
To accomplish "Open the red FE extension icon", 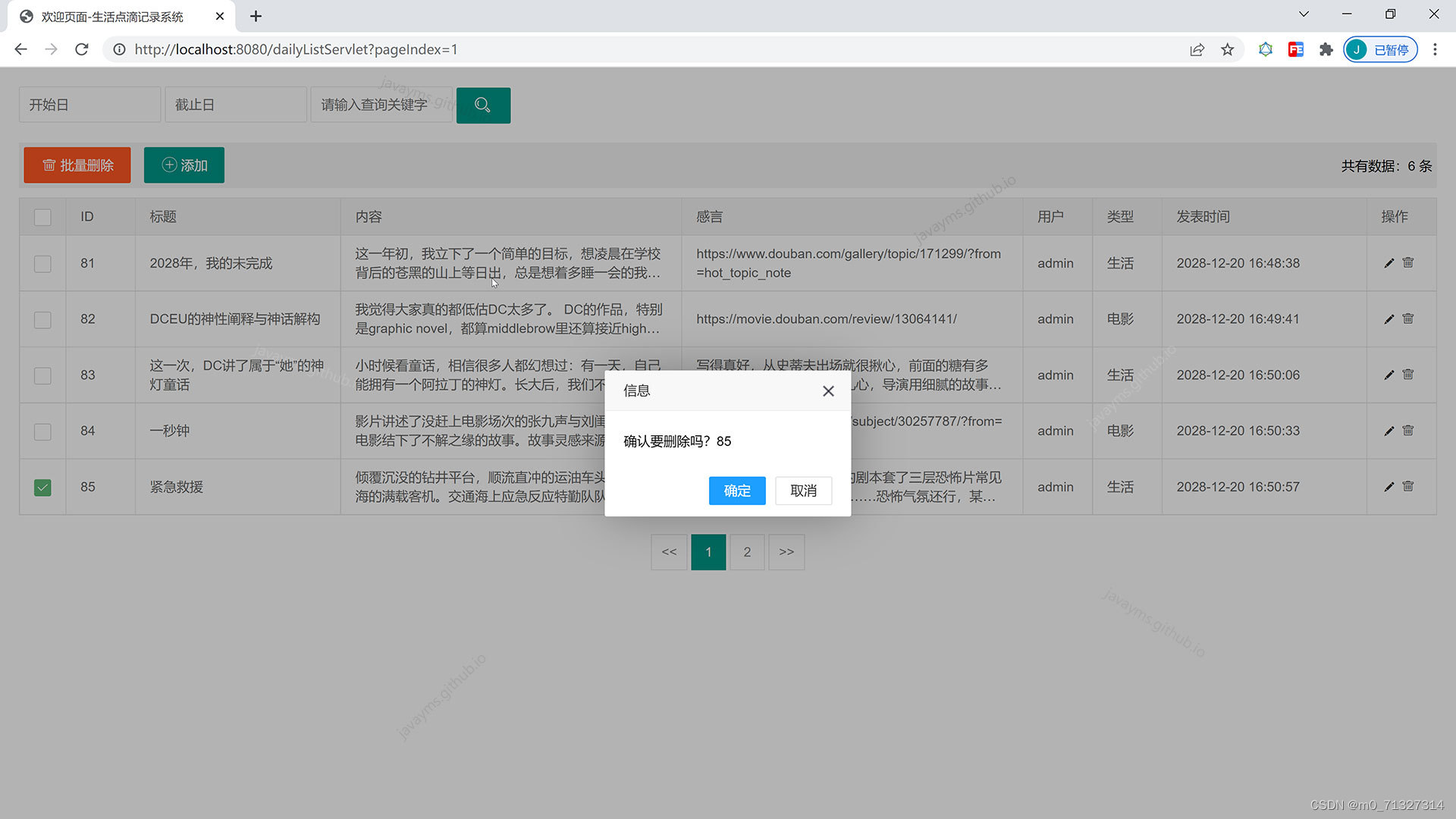I will [x=1295, y=49].
